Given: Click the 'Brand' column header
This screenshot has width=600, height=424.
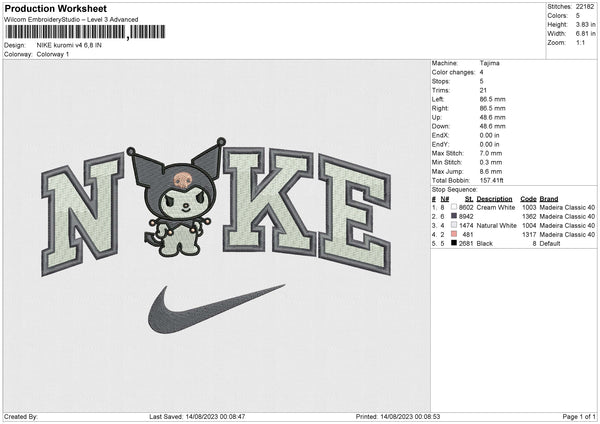Looking at the screenshot, I should [x=549, y=199].
